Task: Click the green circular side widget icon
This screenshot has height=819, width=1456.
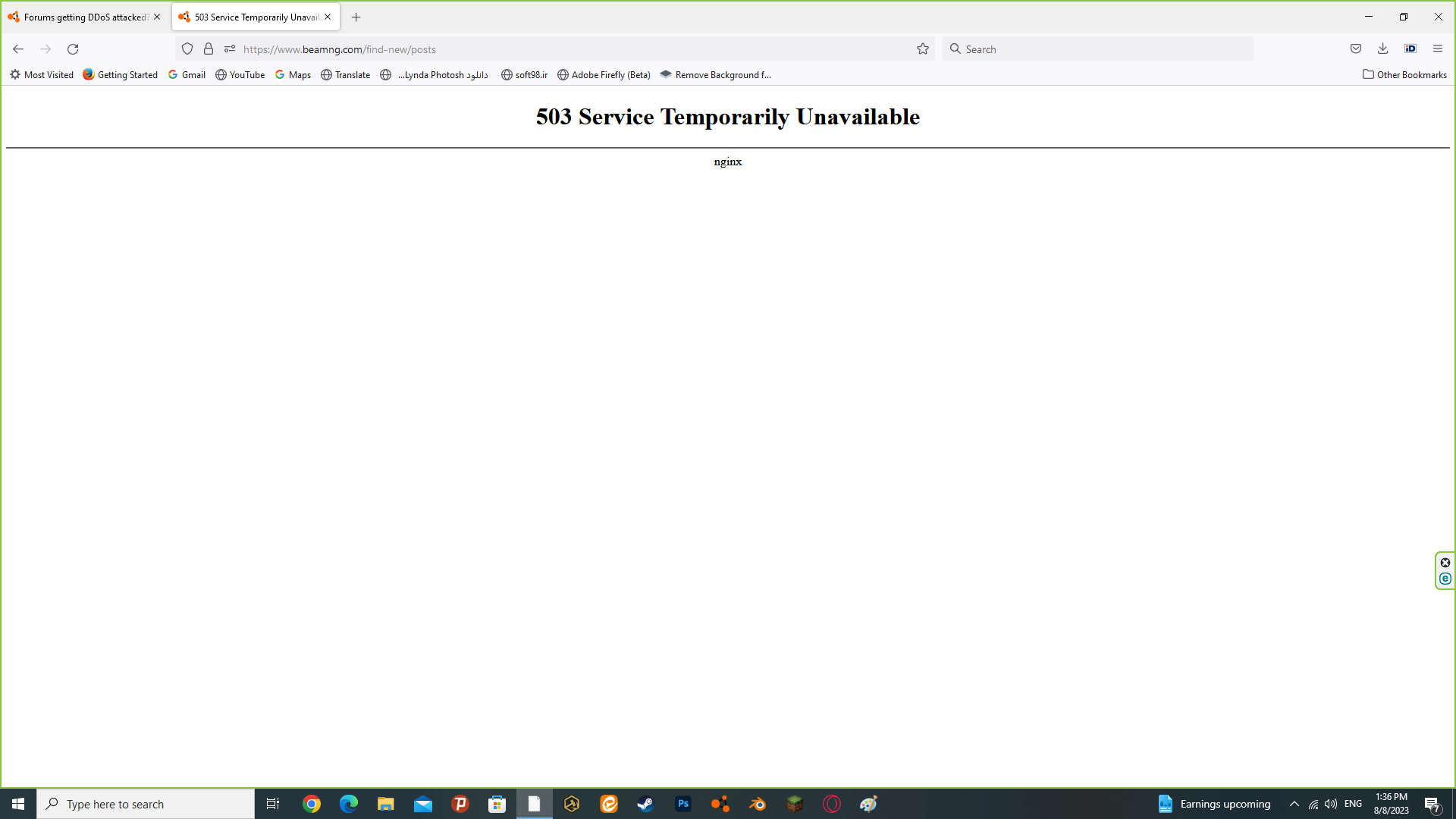Action: coord(1445,579)
